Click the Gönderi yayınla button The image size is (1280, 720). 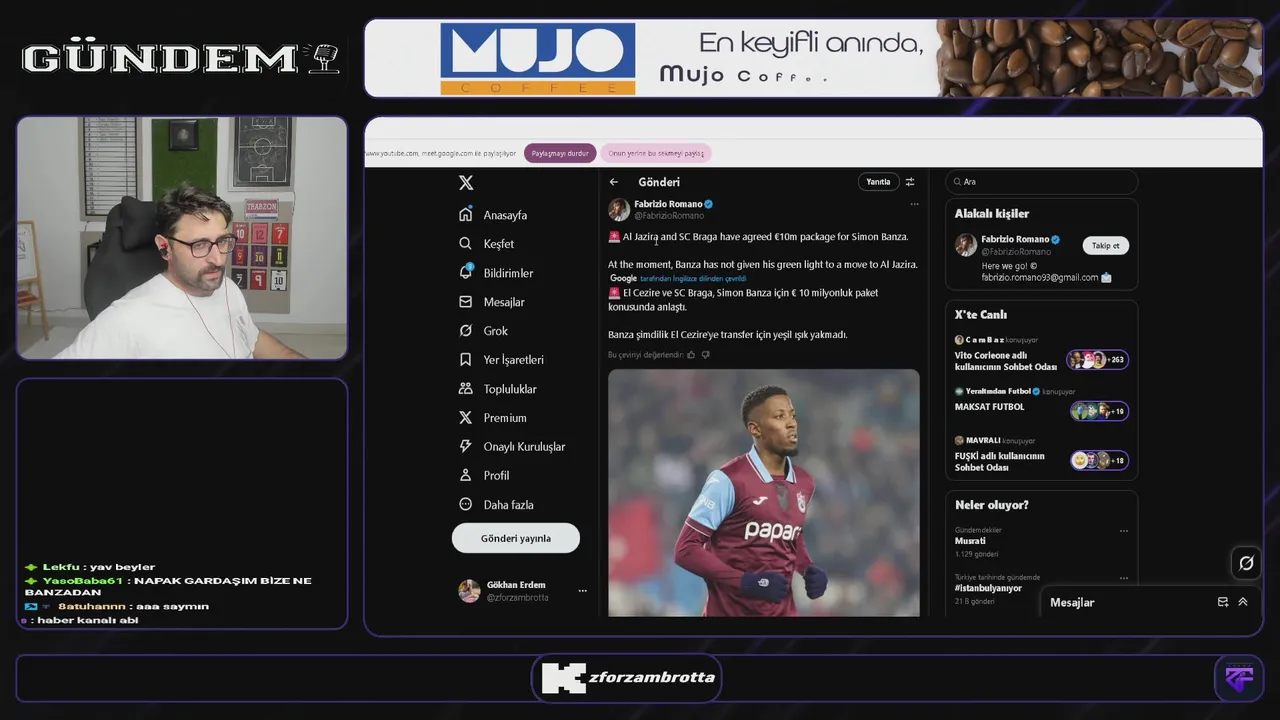(516, 538)
